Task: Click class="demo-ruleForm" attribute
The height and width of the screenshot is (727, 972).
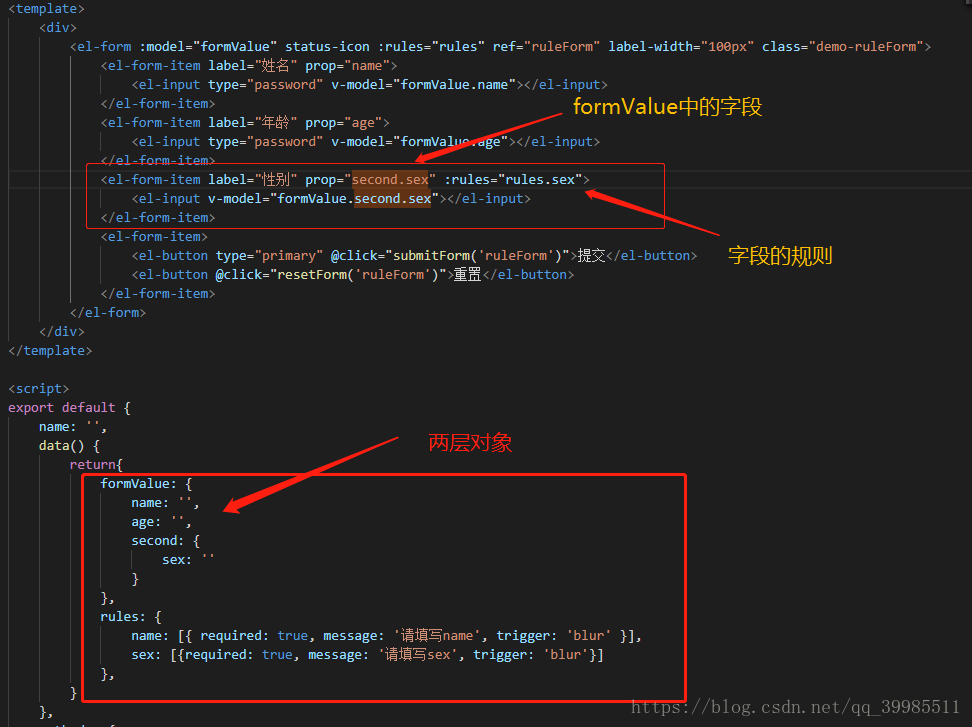Action: tap(842, 46)
